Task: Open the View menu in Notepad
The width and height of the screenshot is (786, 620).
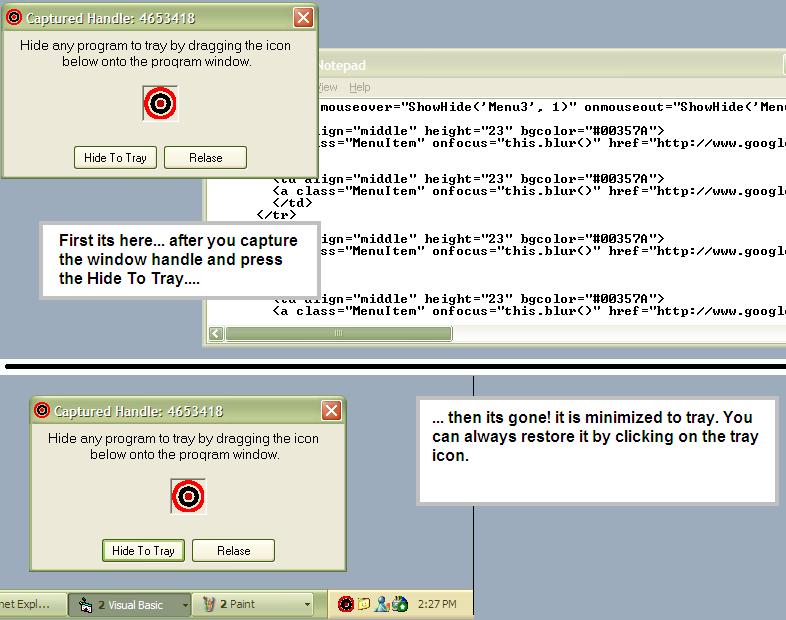Action: pos(328,87)
